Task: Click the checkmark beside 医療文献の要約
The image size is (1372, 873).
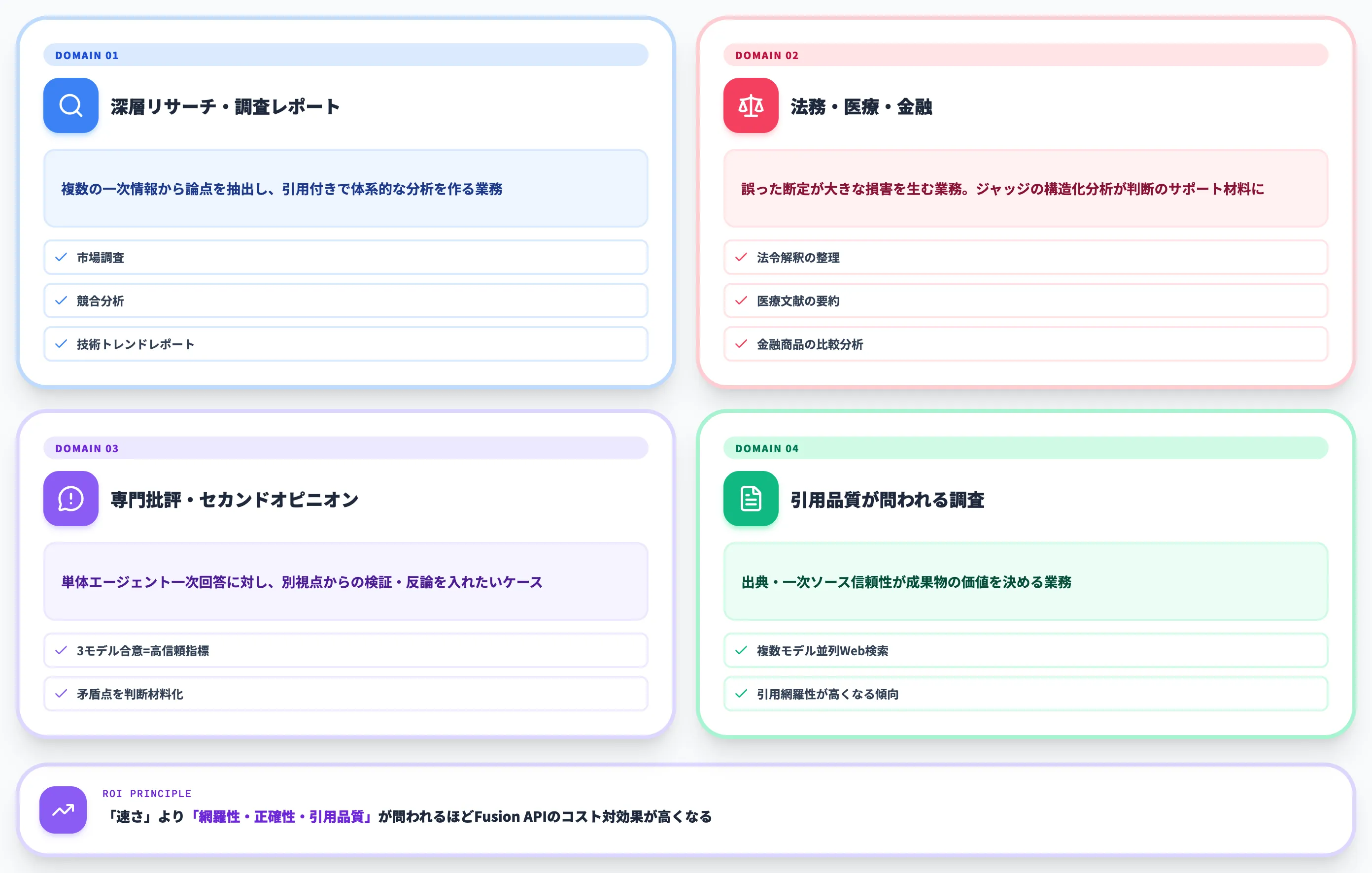Action: 741,301
